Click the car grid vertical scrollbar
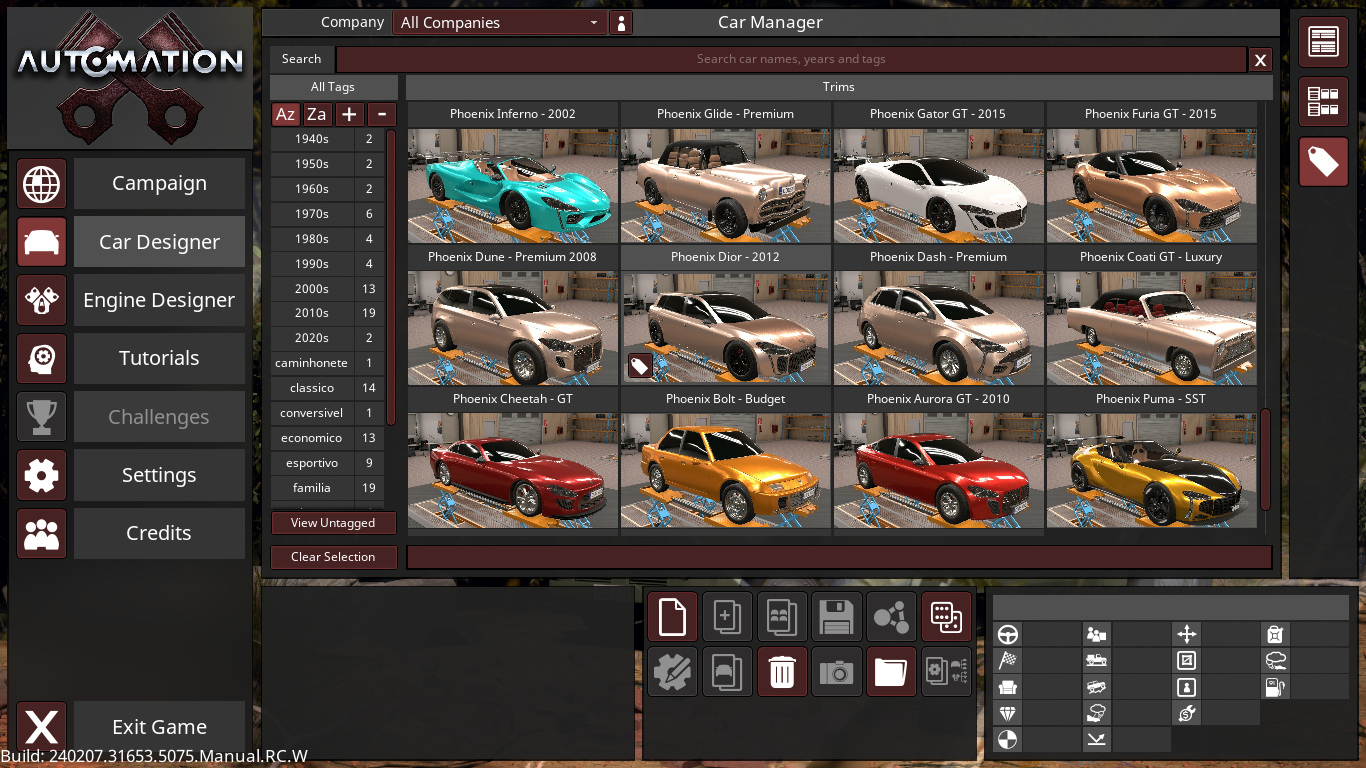Image resolution: width=1366 pixels, height=768 pixels. [x=1265, y=459]
